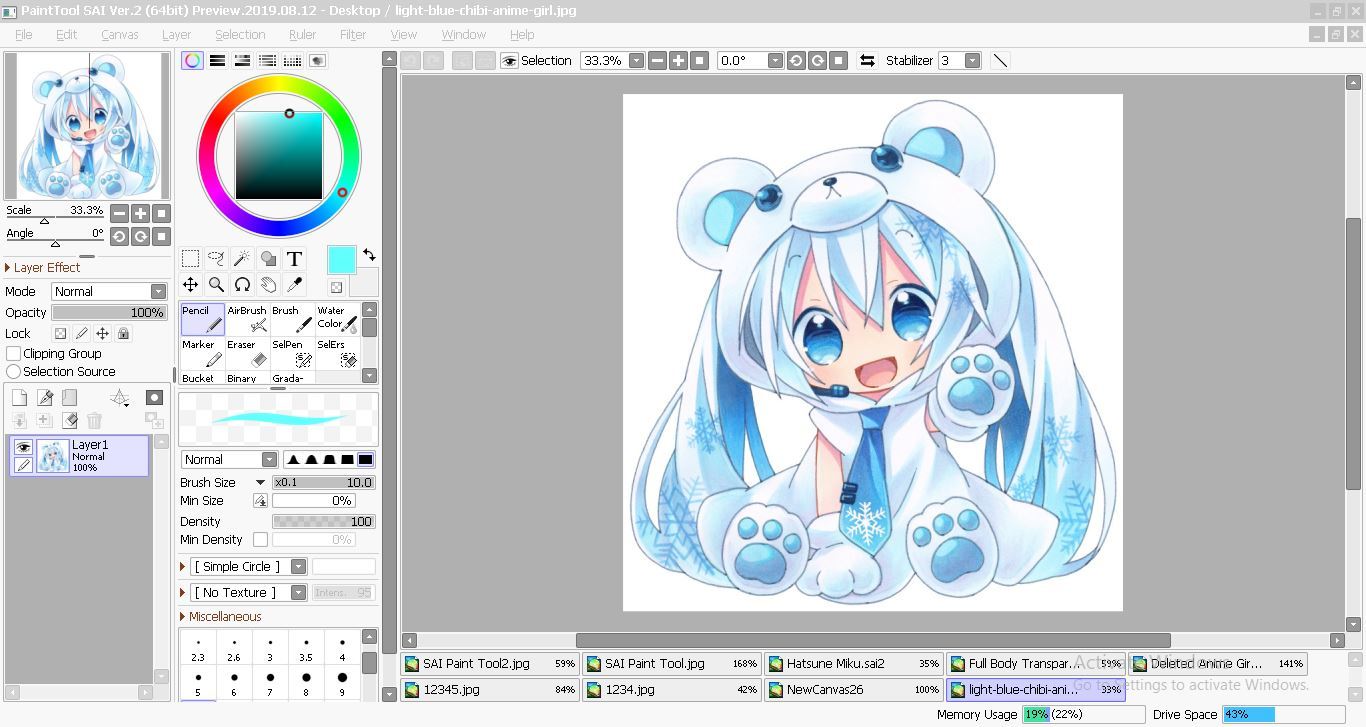This screenshot has width=1366, height=727.
Task: Rotate navigator view clockwise
Action: [140, 236]
